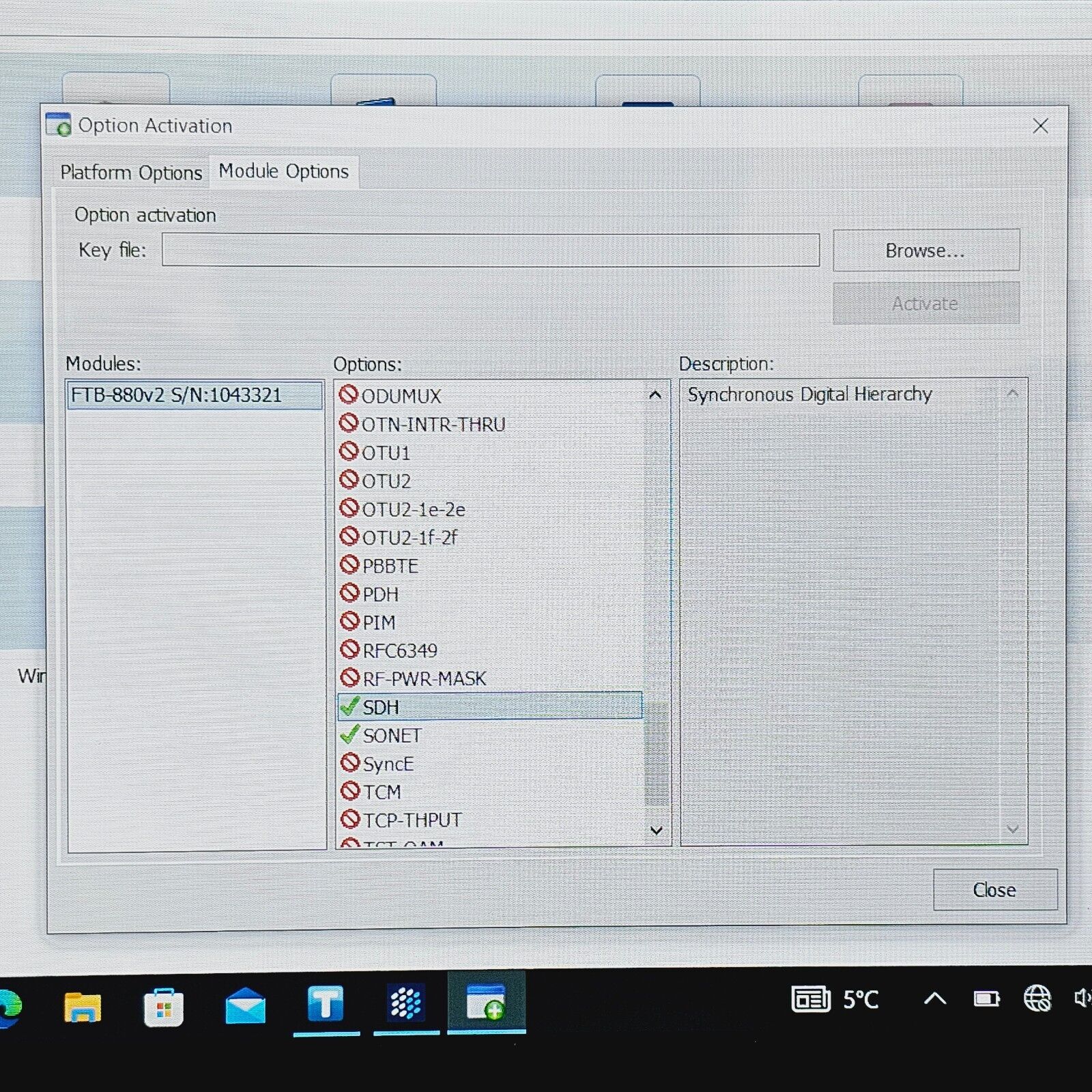Close the Option Activation dialog with X

click(x=1041, y=126)
